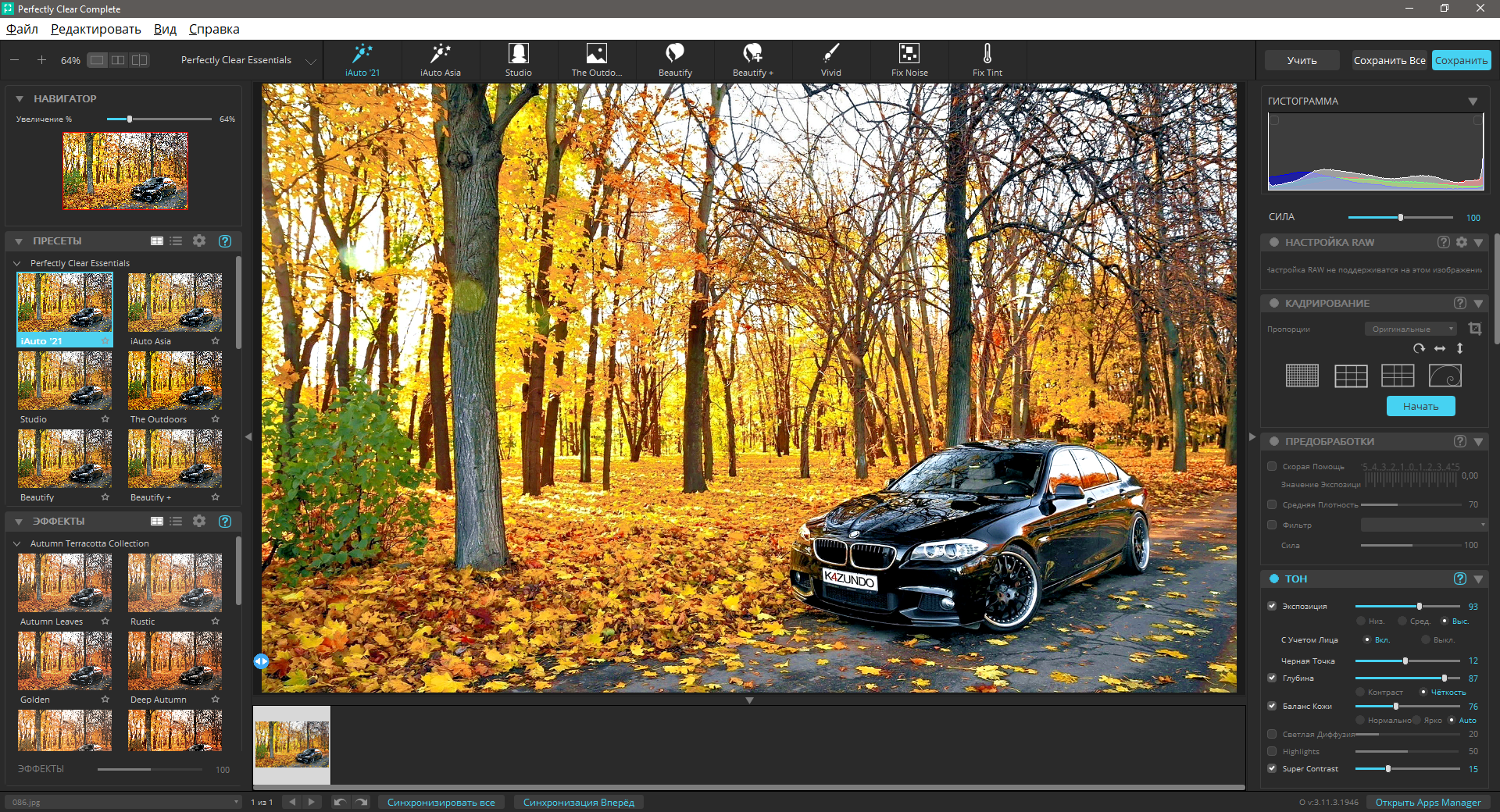Viewport: 1500px width, 812px height.
Task: Select the golden spiral crop overlay
Action: click(x=1445, y=376)
